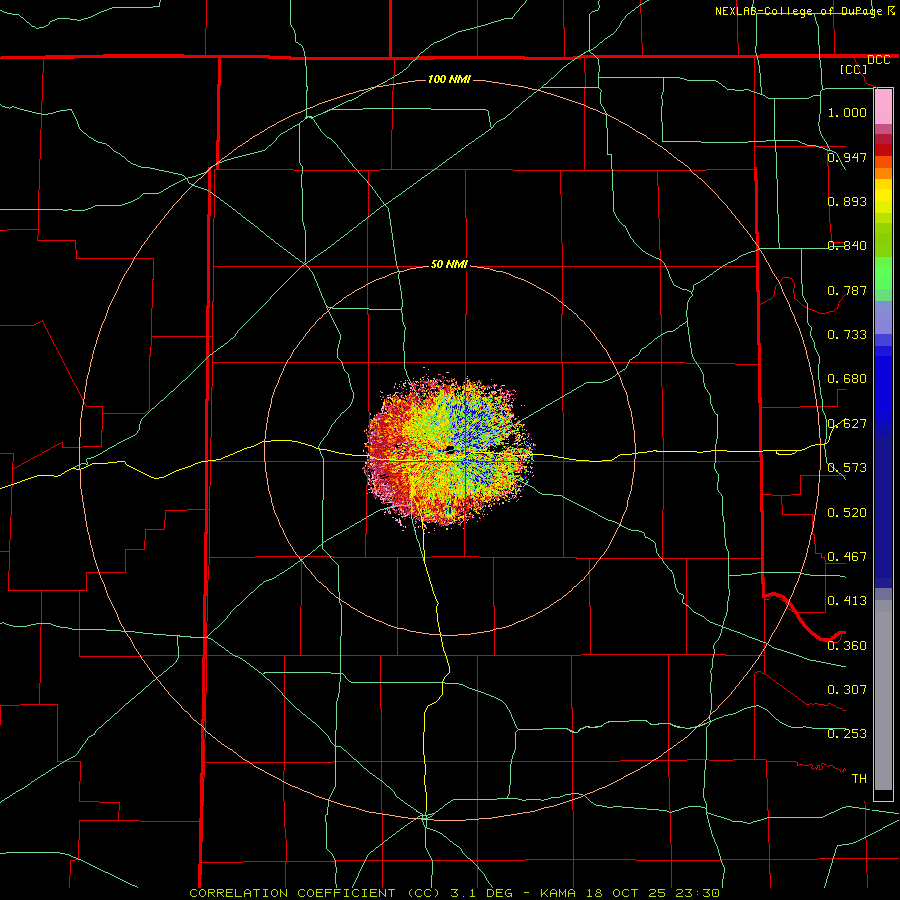Select the 0.627 legend value
This screenshot has height=900, width=900.
847,423
